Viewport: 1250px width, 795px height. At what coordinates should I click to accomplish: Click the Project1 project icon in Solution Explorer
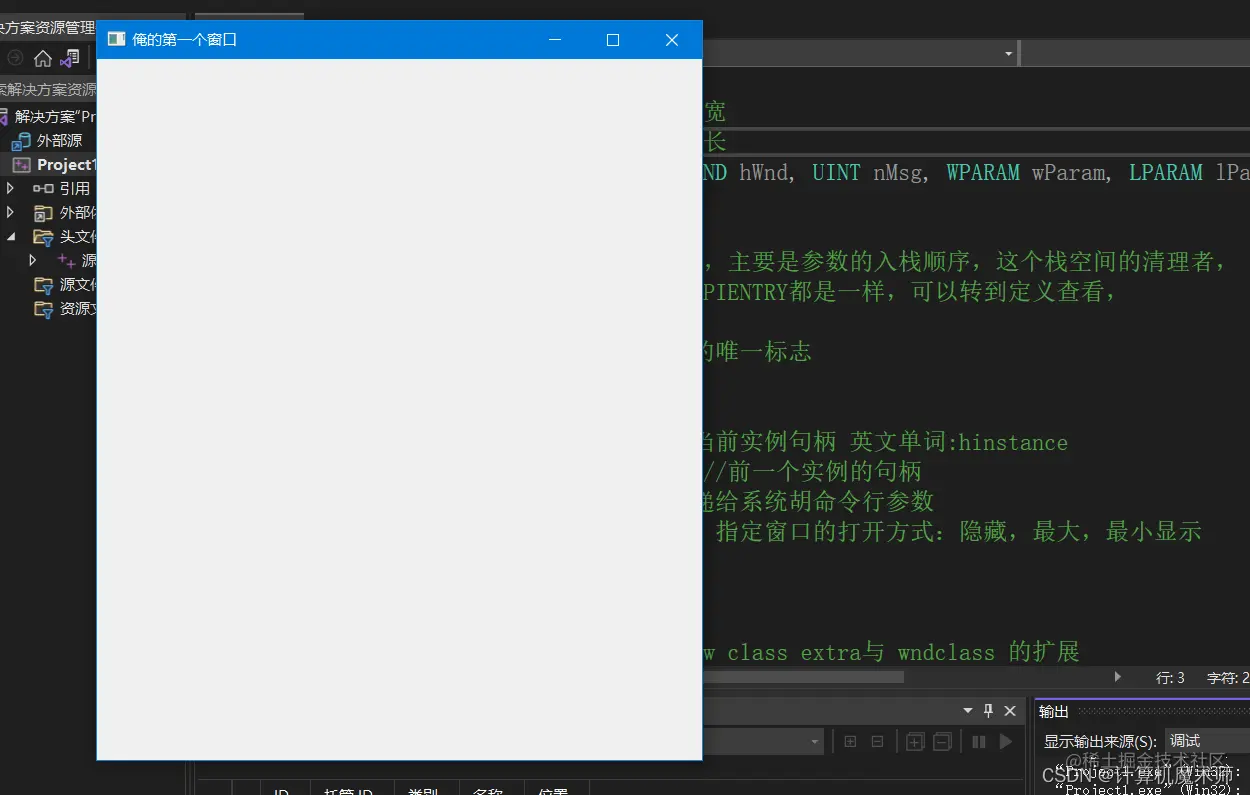tap(24, 164)
